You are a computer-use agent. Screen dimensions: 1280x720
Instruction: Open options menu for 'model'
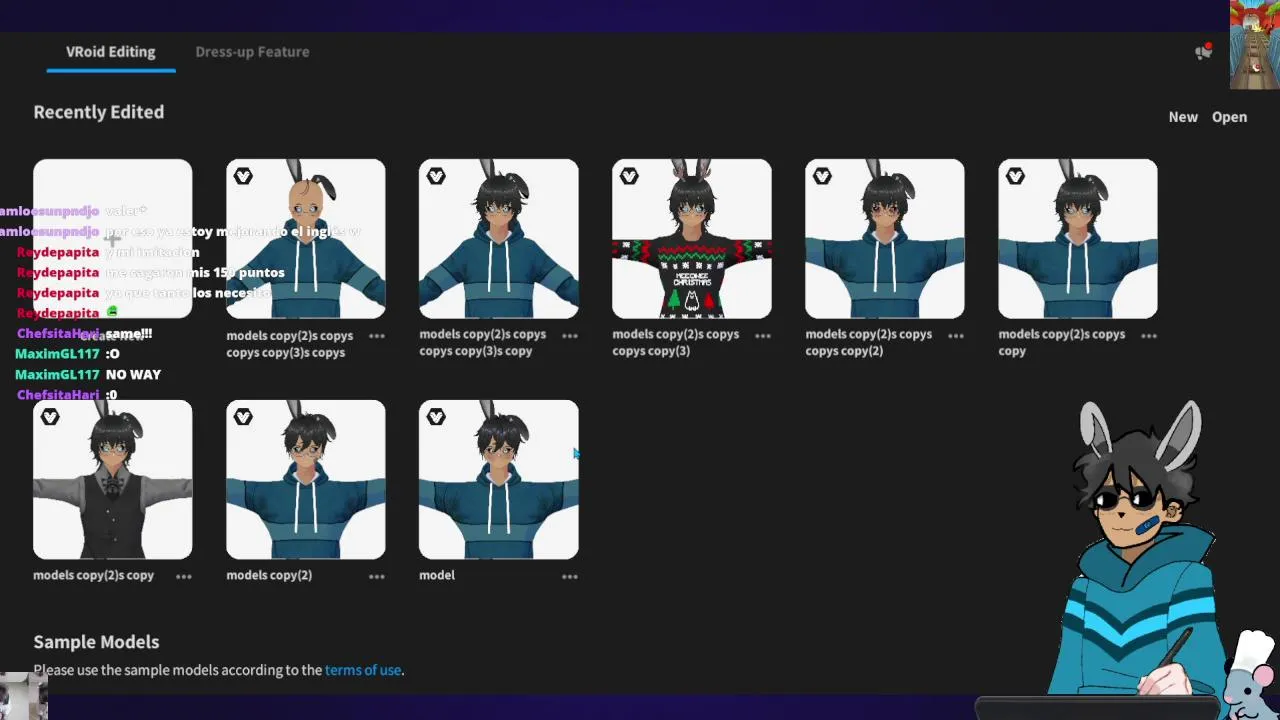click(x=570, y=577)
